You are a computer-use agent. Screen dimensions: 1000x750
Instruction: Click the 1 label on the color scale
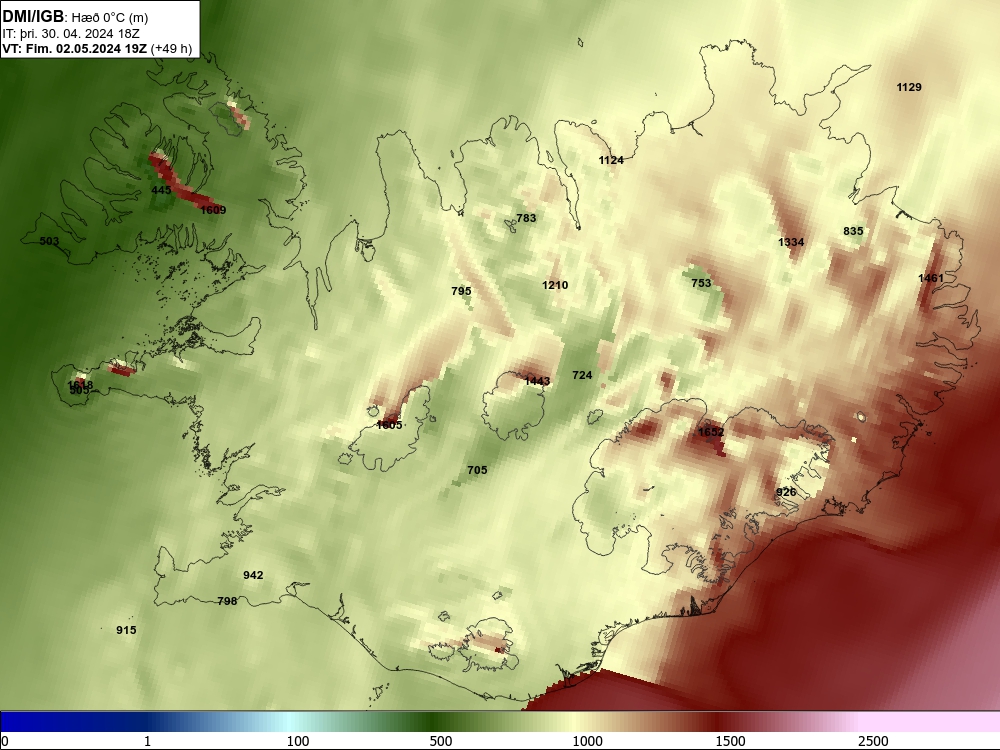147,741
